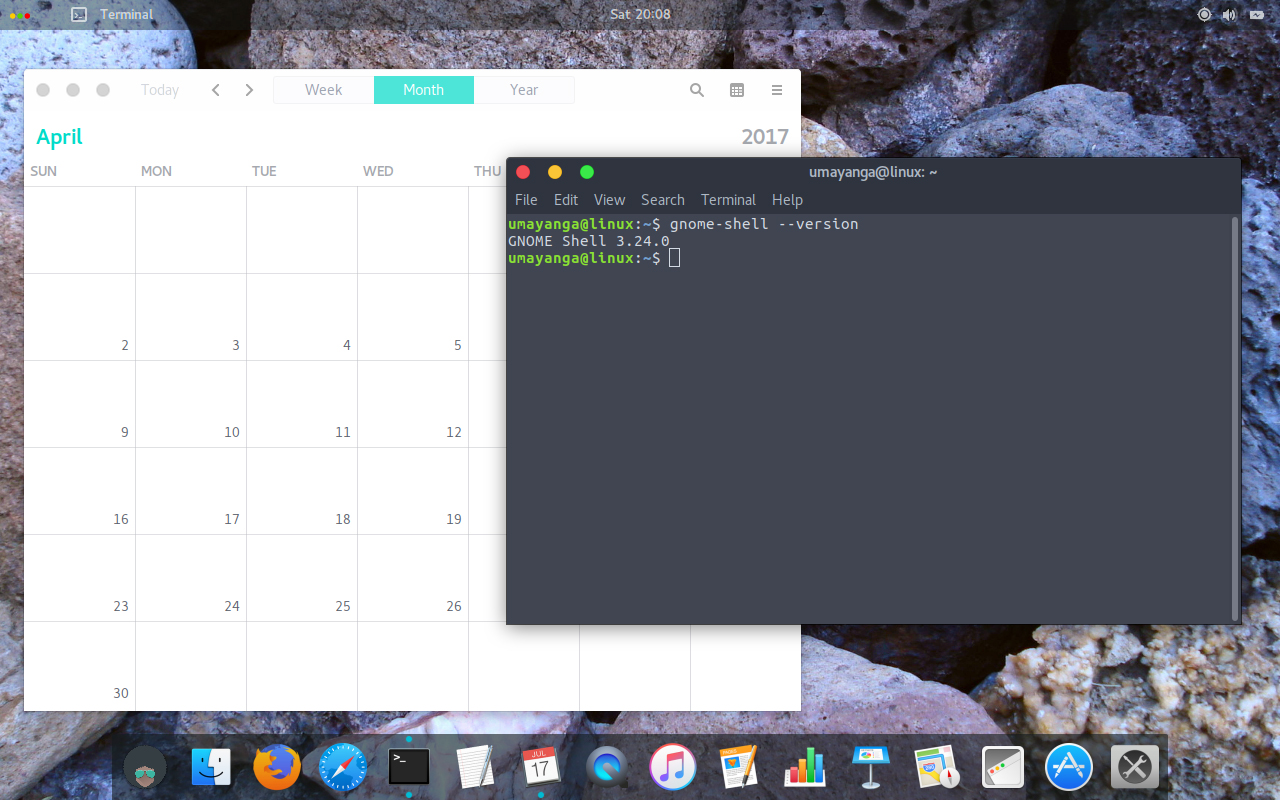Image resolution: width=1280 pixels, height=800 pixels.
Task: Open the Numbers bar chart dock icon
Action: pyautogui.click(x=804, y=768)
